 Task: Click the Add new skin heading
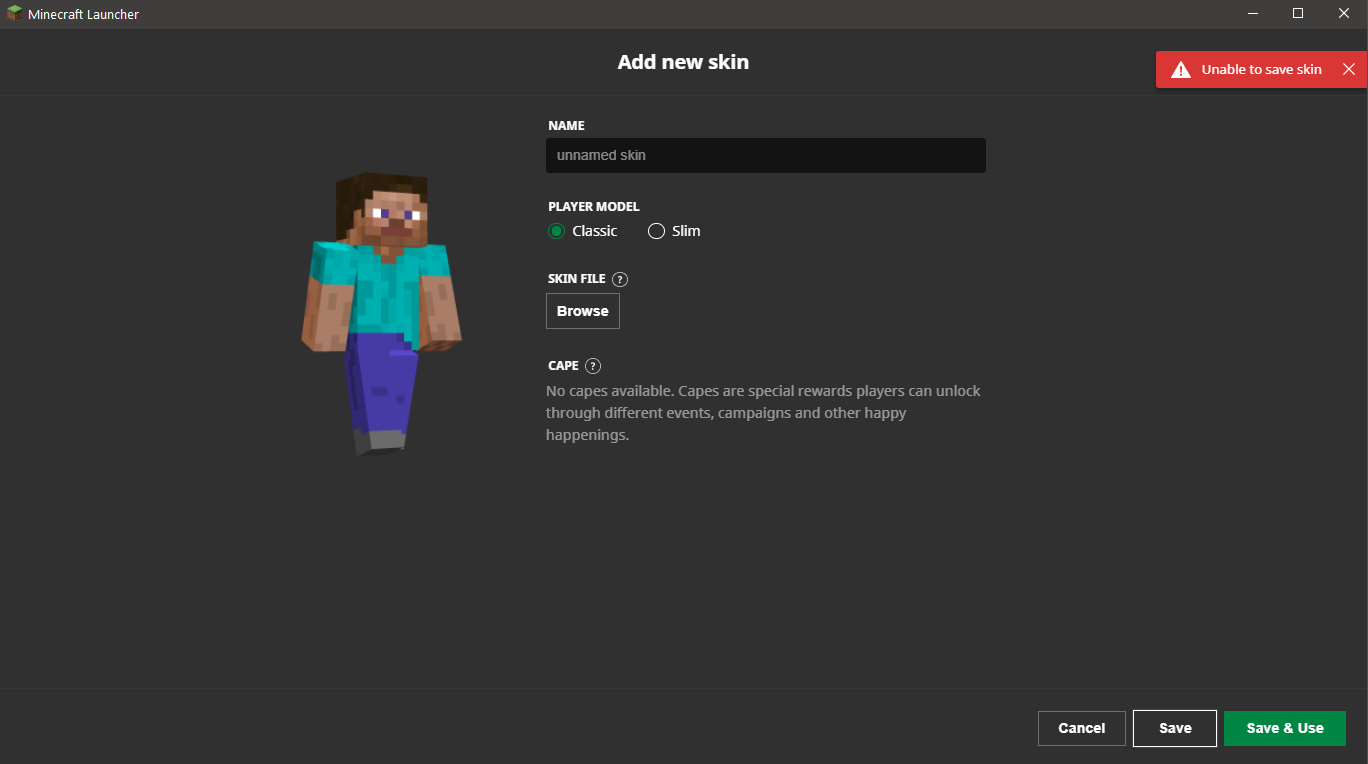click(683, 62)
